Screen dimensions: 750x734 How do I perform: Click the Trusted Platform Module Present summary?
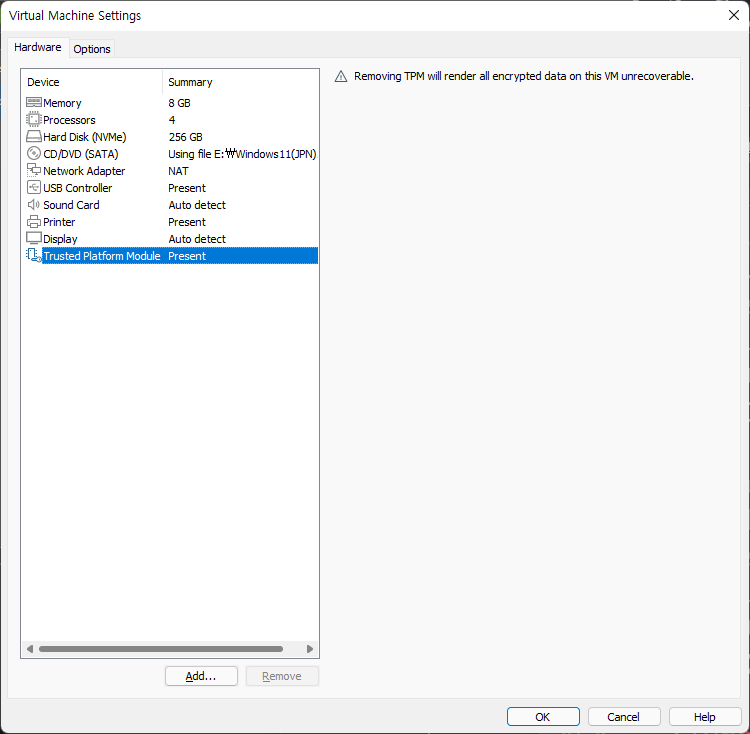click(187, 256)
